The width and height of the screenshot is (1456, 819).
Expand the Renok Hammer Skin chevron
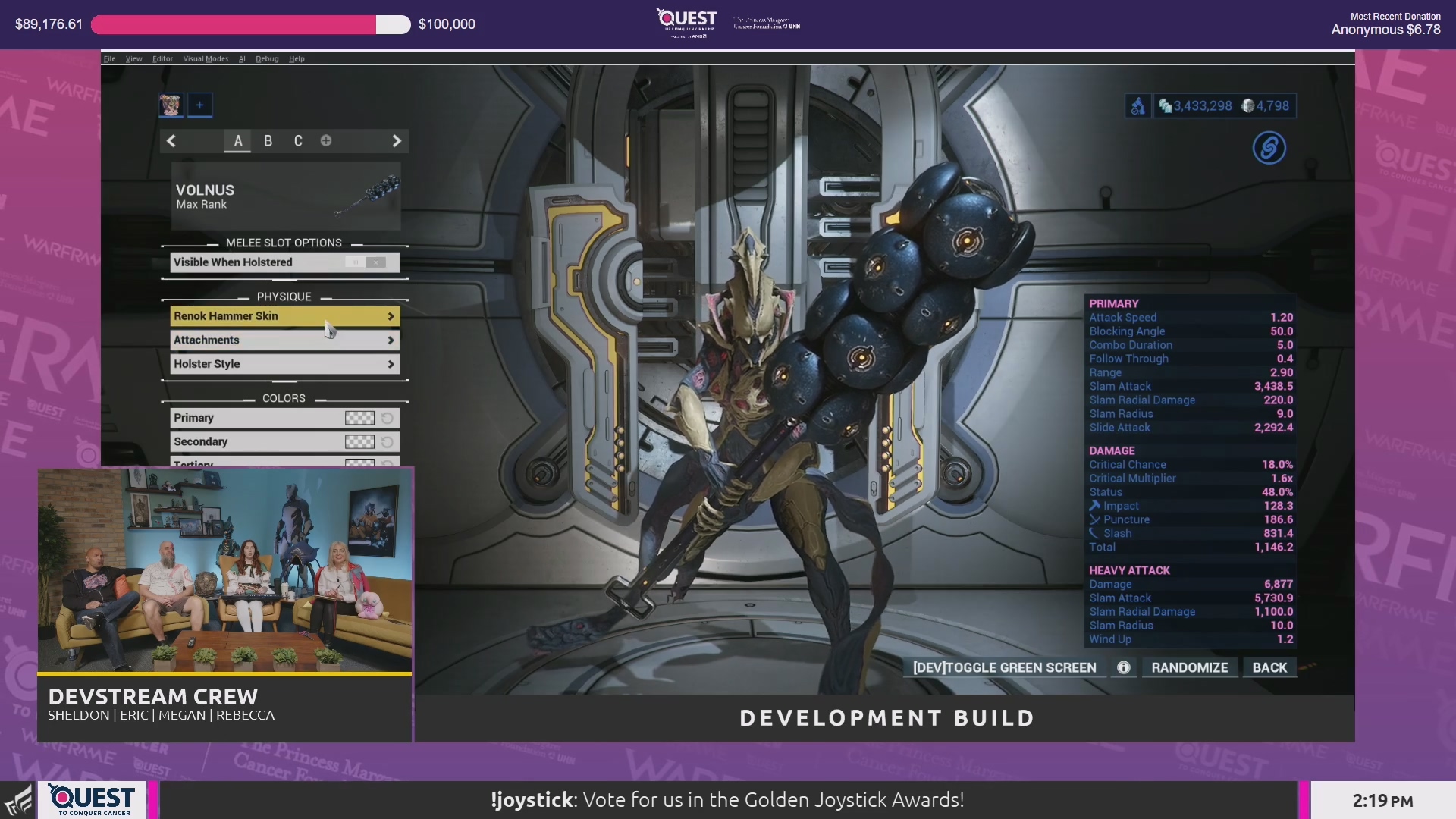coord(391,316)
